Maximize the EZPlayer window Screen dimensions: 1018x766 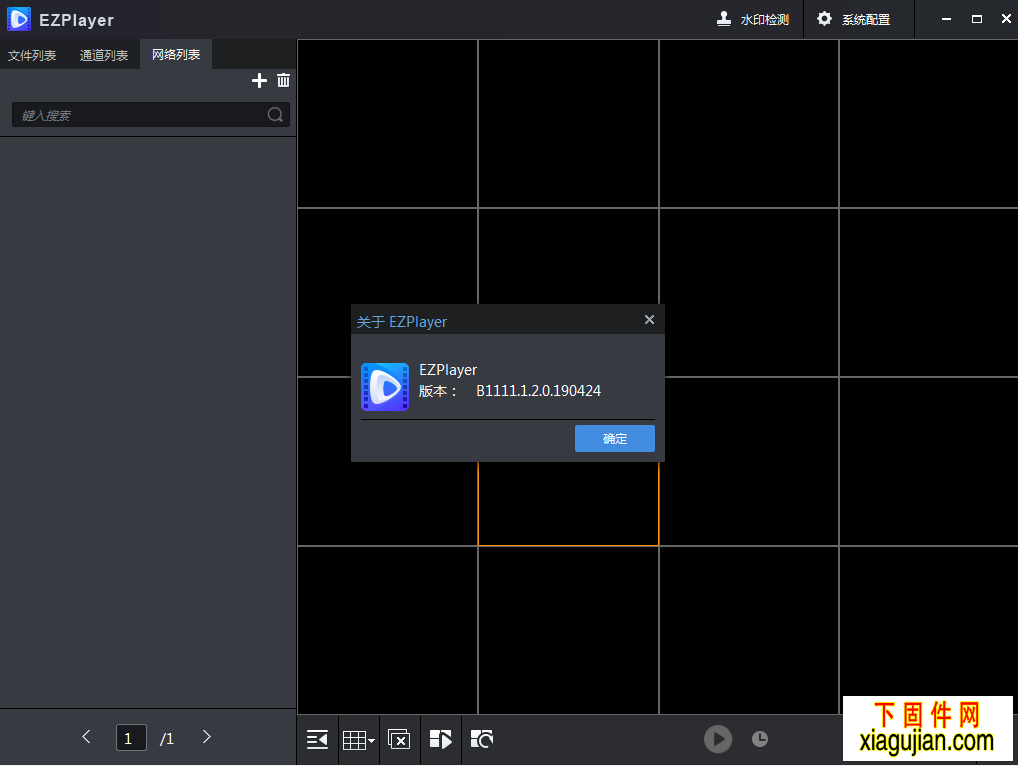[x=976, y=19]
